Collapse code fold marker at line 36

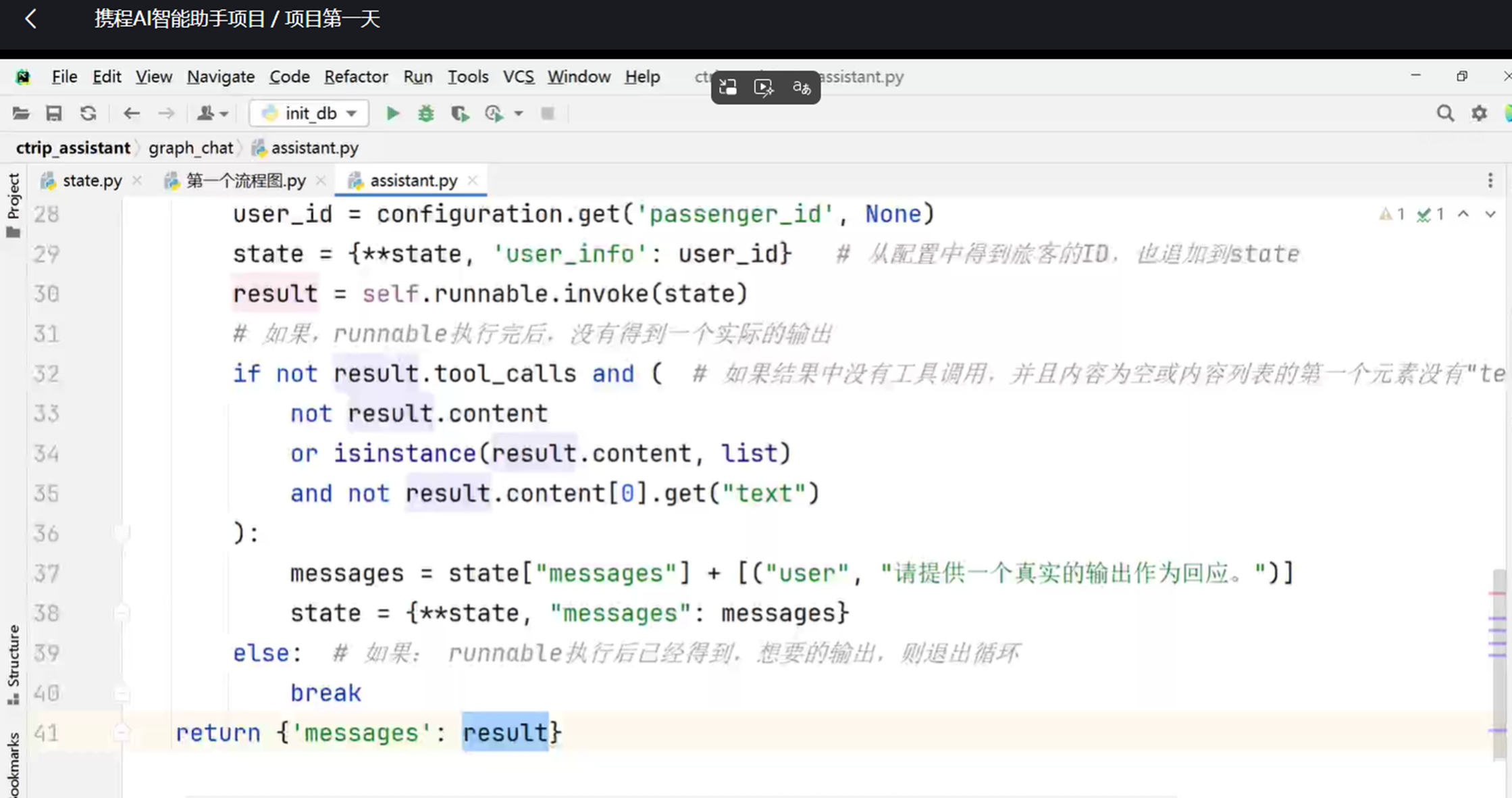(x=122, y=534)
